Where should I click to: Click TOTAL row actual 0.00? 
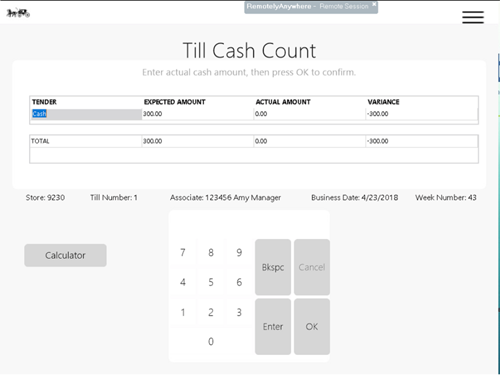click(x=309, y=141)
